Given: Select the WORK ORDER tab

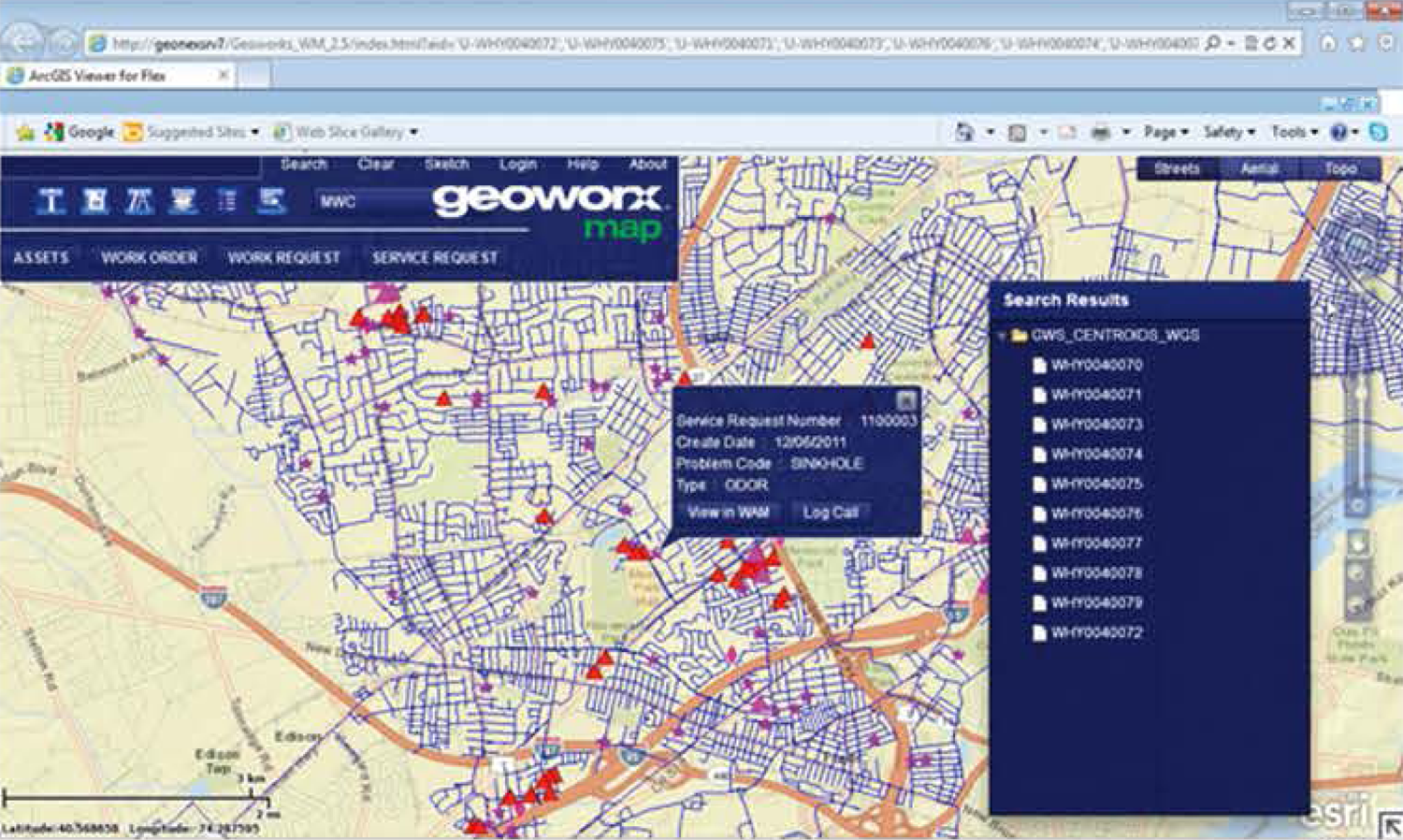Looking at the screenshot, I should coord(150,257).
